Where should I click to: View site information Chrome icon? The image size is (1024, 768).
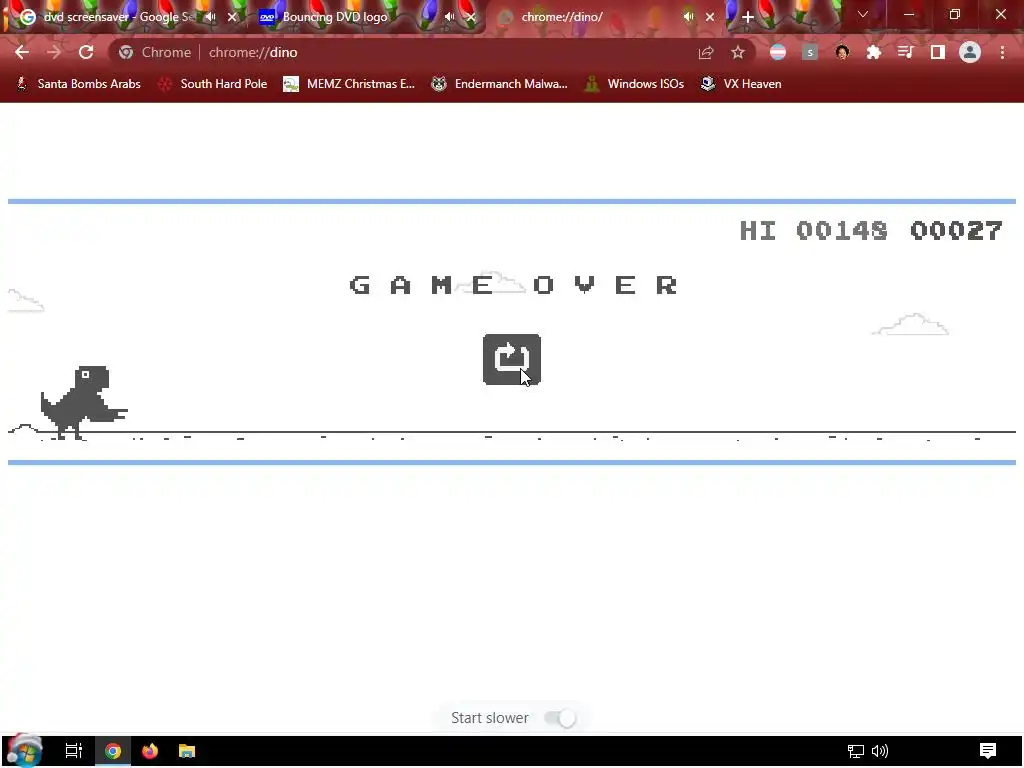pyautogui.click(x=126, y=52)
